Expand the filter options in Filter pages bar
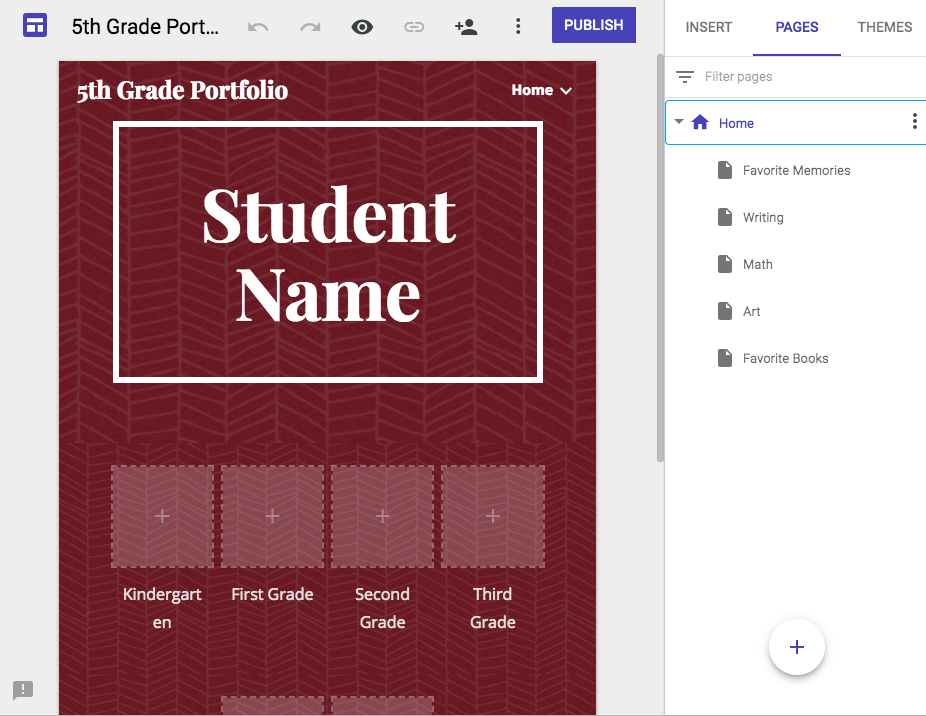The image size is (926, 716). (x=685, y=76)
